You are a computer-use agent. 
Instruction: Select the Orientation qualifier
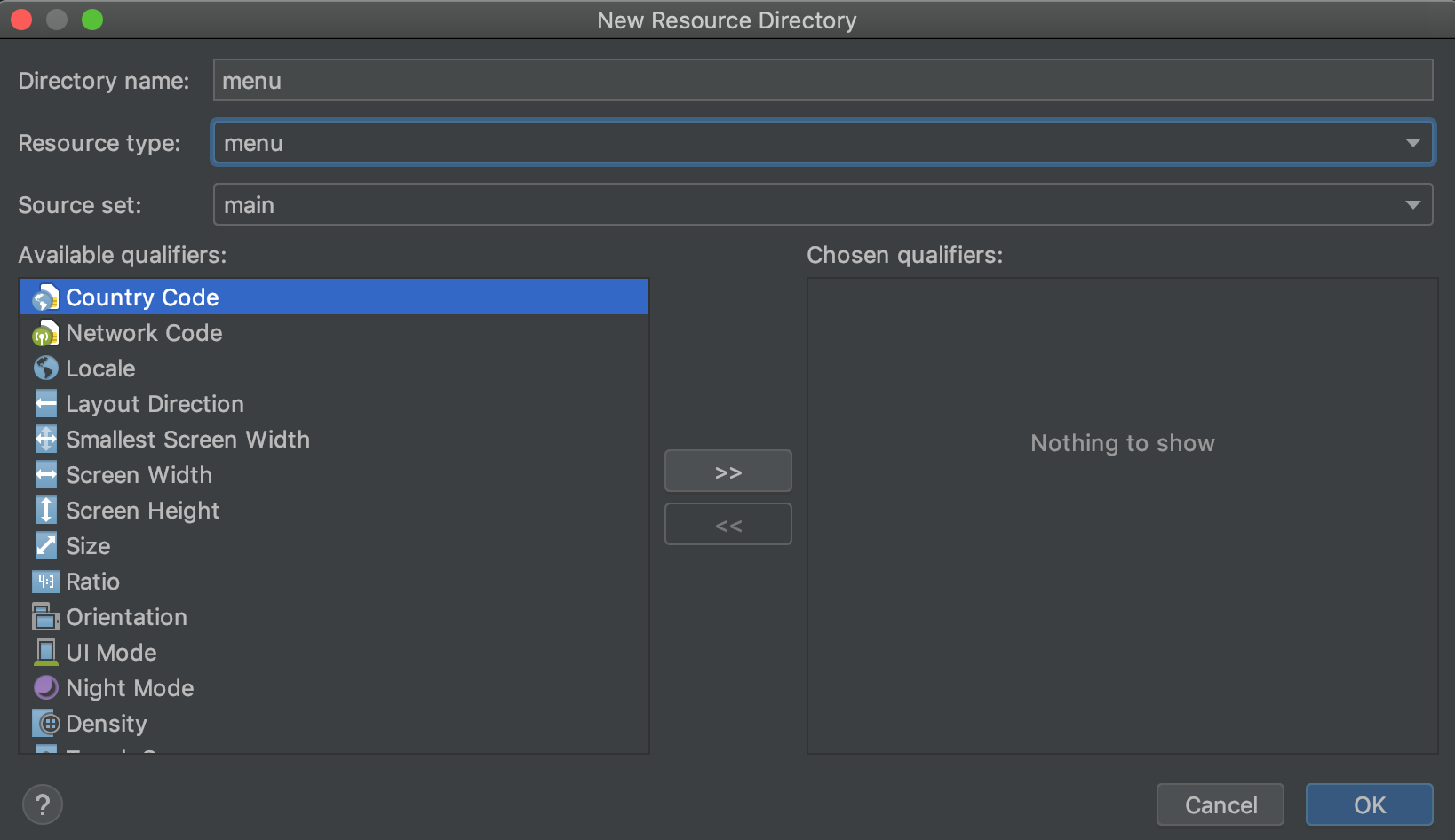point(126,617)
